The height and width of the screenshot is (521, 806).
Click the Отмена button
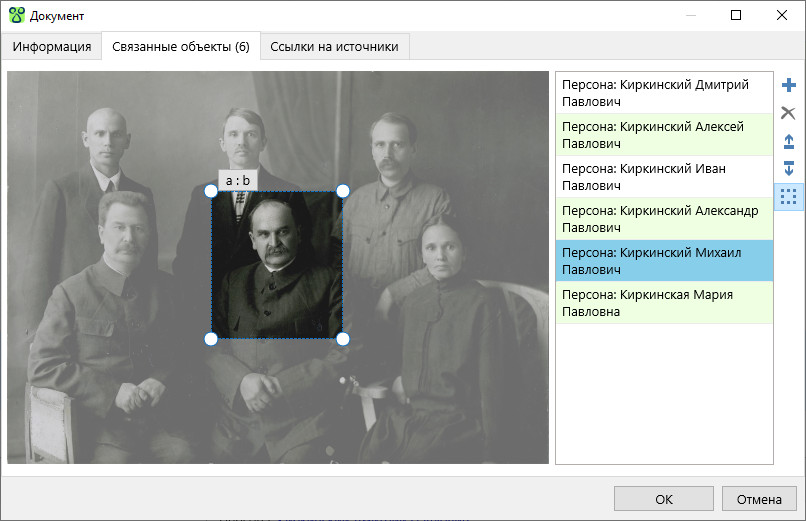[759, 499]
